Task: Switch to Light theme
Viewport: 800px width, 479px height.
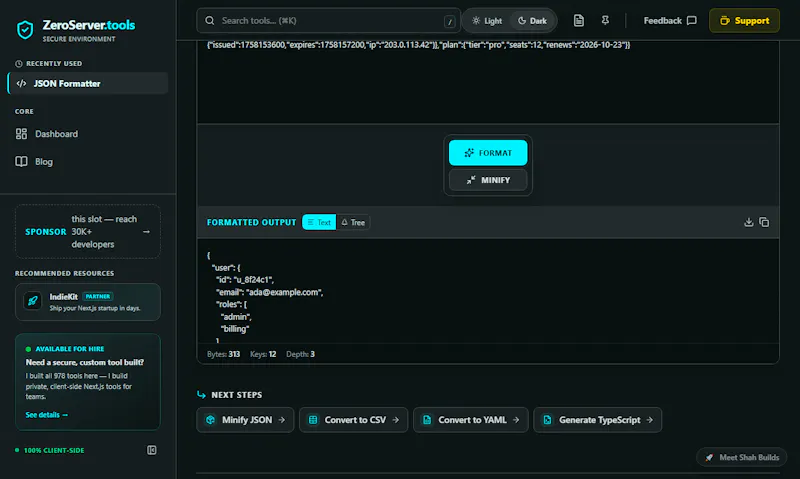Action: pos(487,21)
